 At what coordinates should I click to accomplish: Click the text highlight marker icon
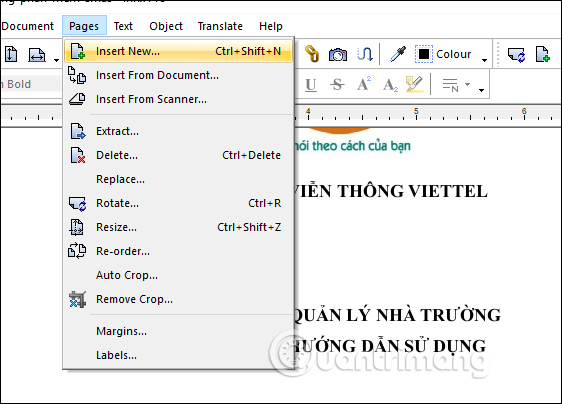(415, 85)
